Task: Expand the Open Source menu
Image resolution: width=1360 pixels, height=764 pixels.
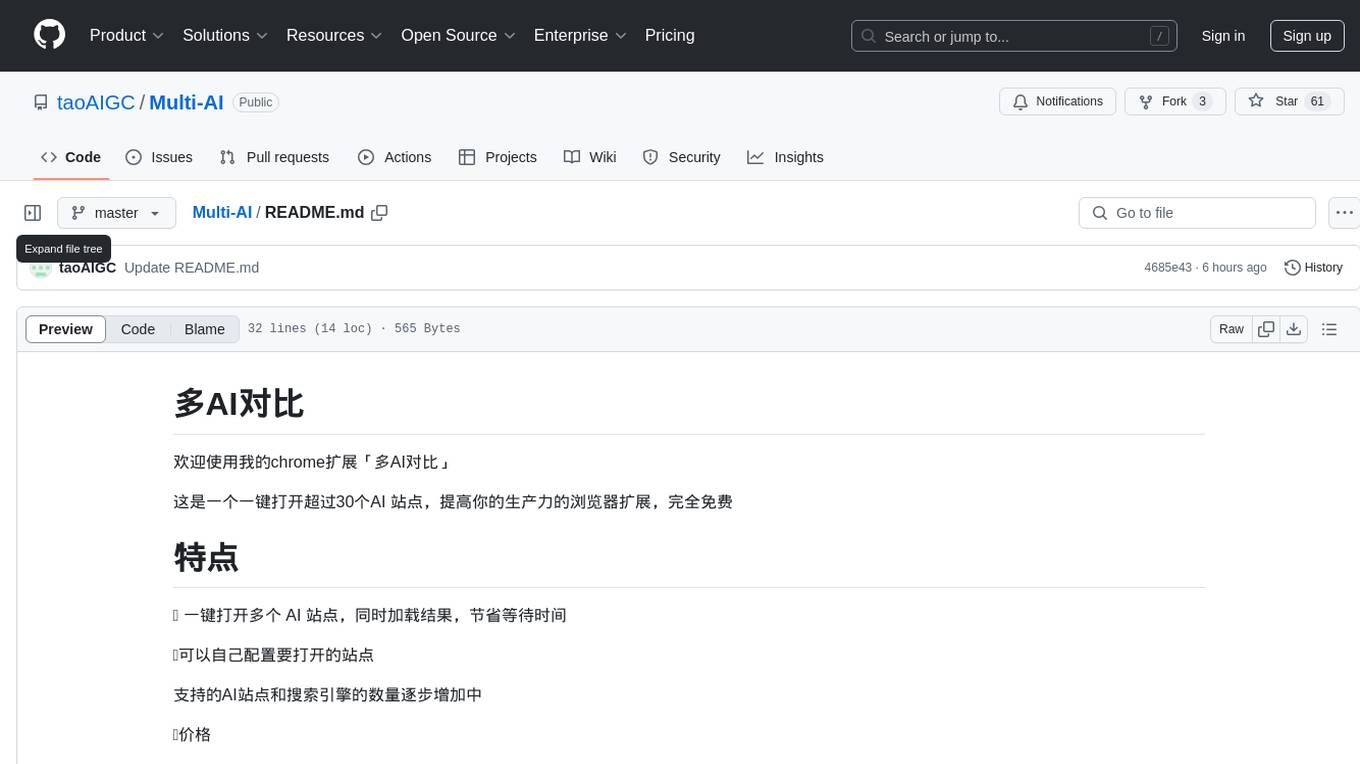Action: [458, 35]
